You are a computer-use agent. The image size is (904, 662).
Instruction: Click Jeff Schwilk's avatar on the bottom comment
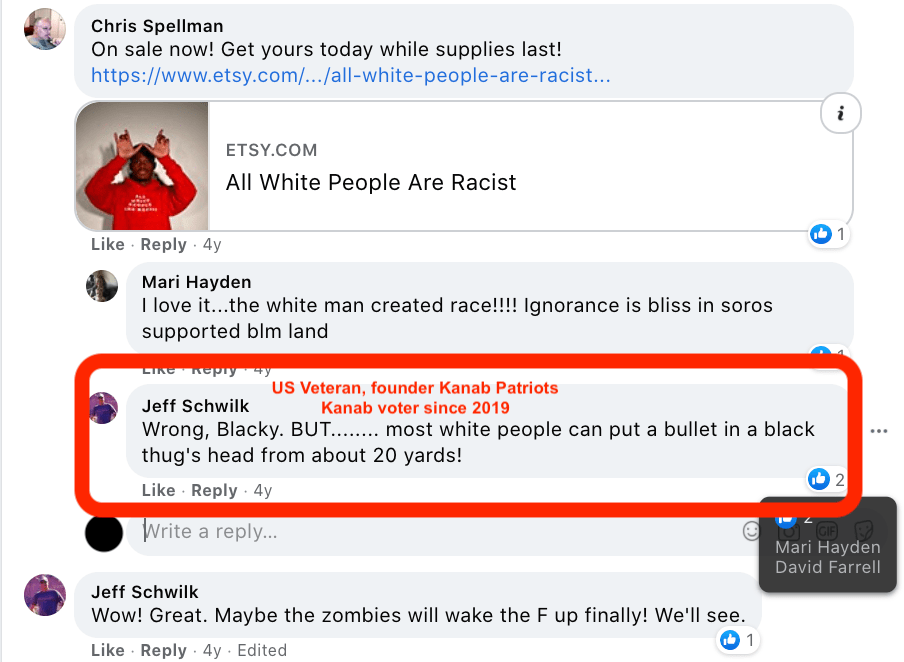point(45,596)
